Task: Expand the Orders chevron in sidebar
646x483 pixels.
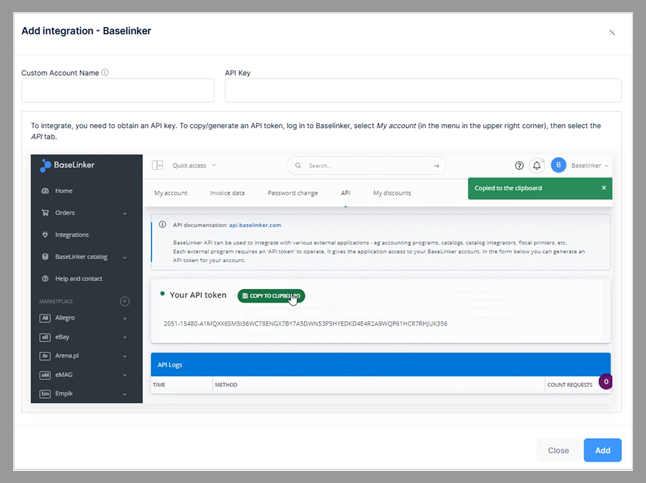Action: pos(125,213)
